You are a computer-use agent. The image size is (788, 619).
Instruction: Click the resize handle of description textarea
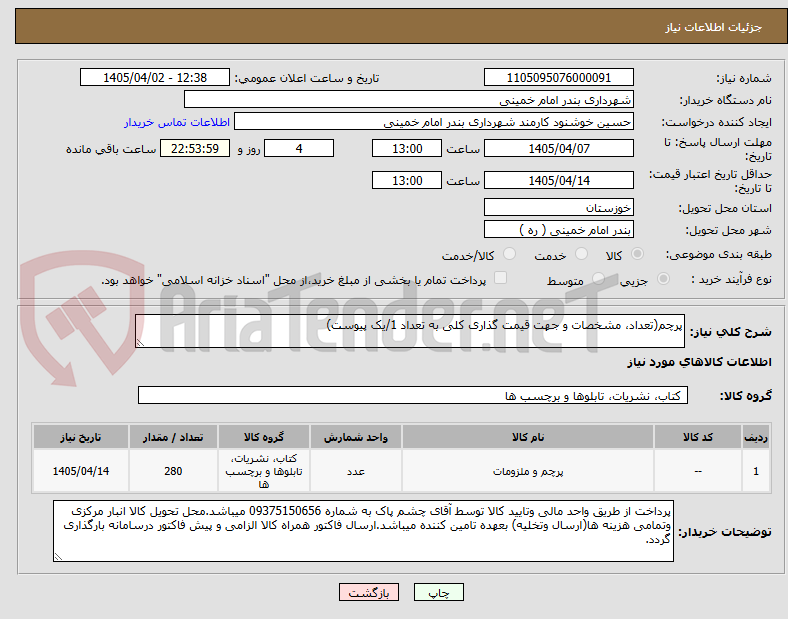140,343
